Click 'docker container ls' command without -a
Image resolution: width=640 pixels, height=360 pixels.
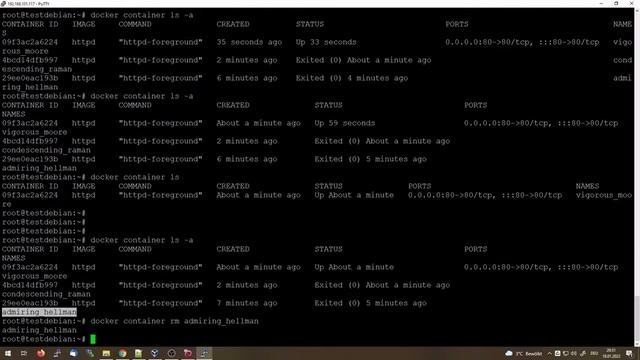click(135, 177)
